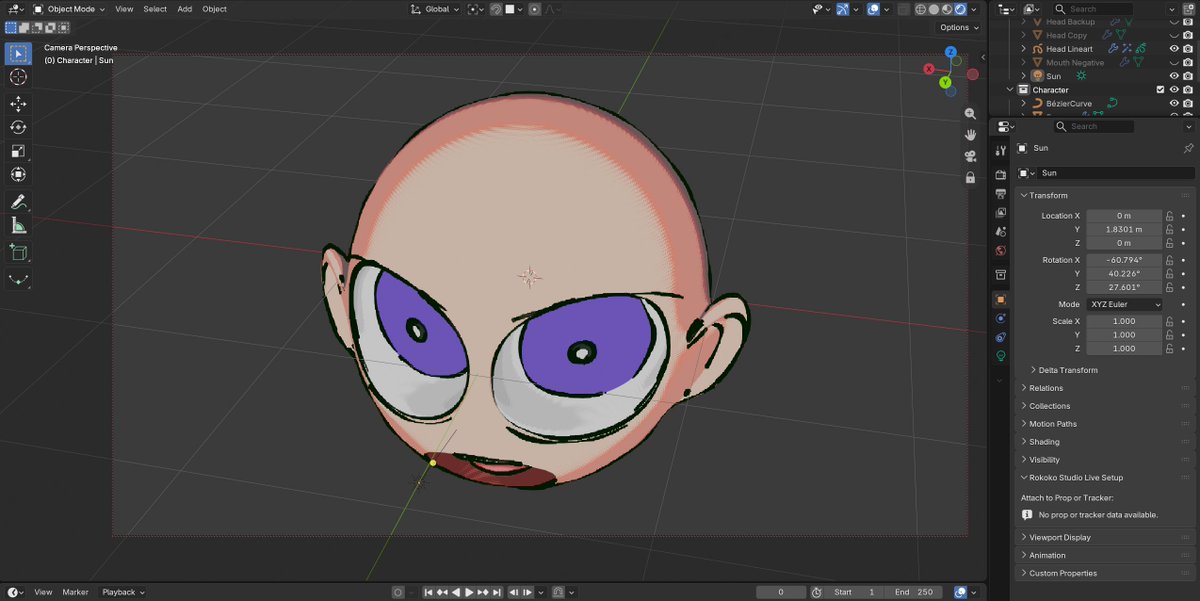Viewport: 1200px width, 601px height.
Task: Open the Object properties tab
Action: point(1000,299)
